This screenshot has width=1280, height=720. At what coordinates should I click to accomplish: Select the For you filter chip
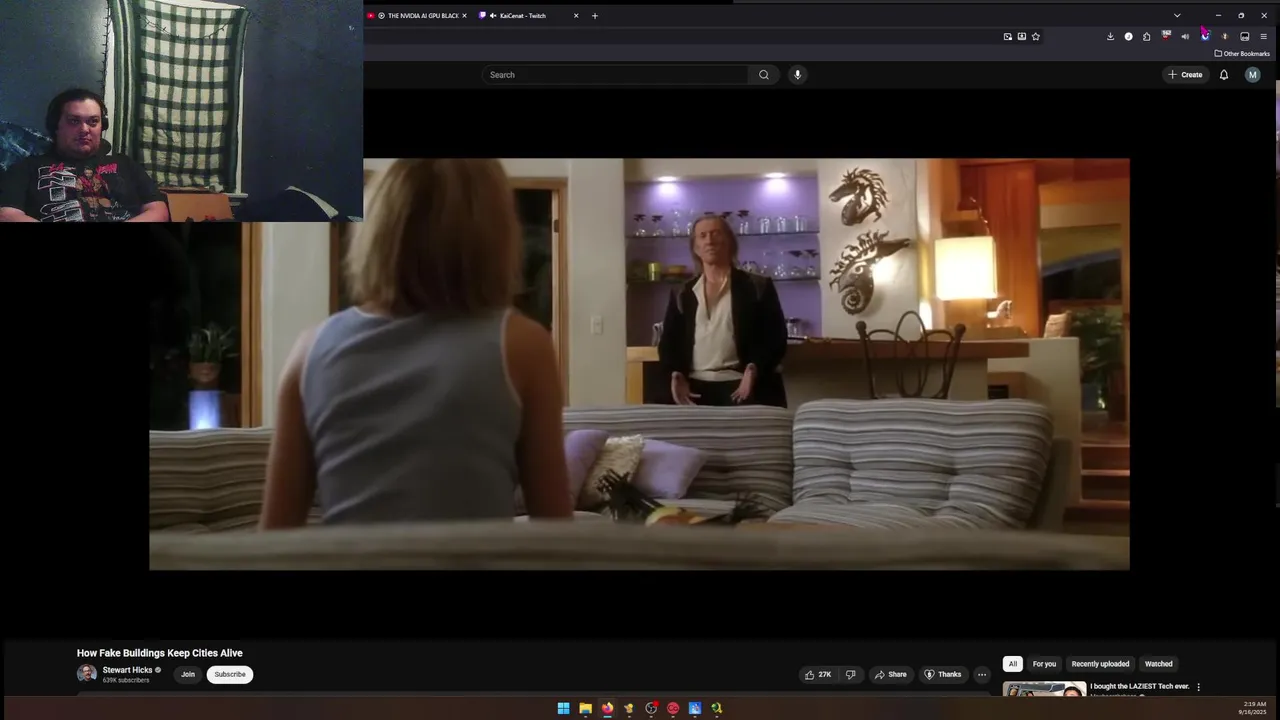tap(1044, 664)
